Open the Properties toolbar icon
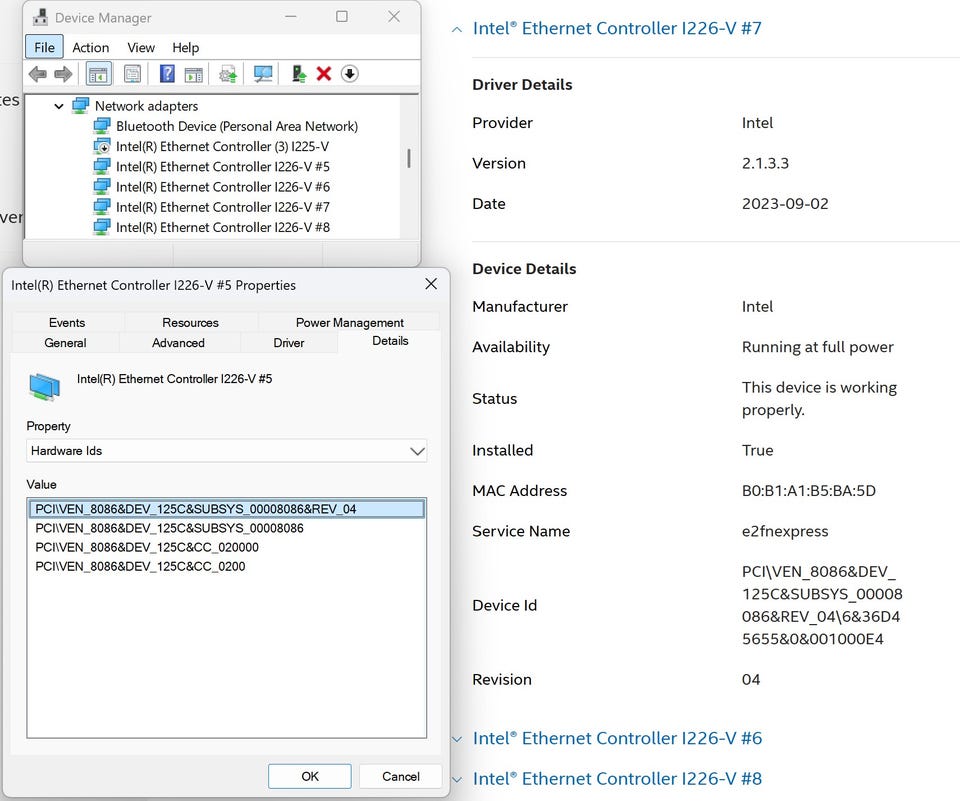Viewport: 960px width, 801px height. click(132, 74)
